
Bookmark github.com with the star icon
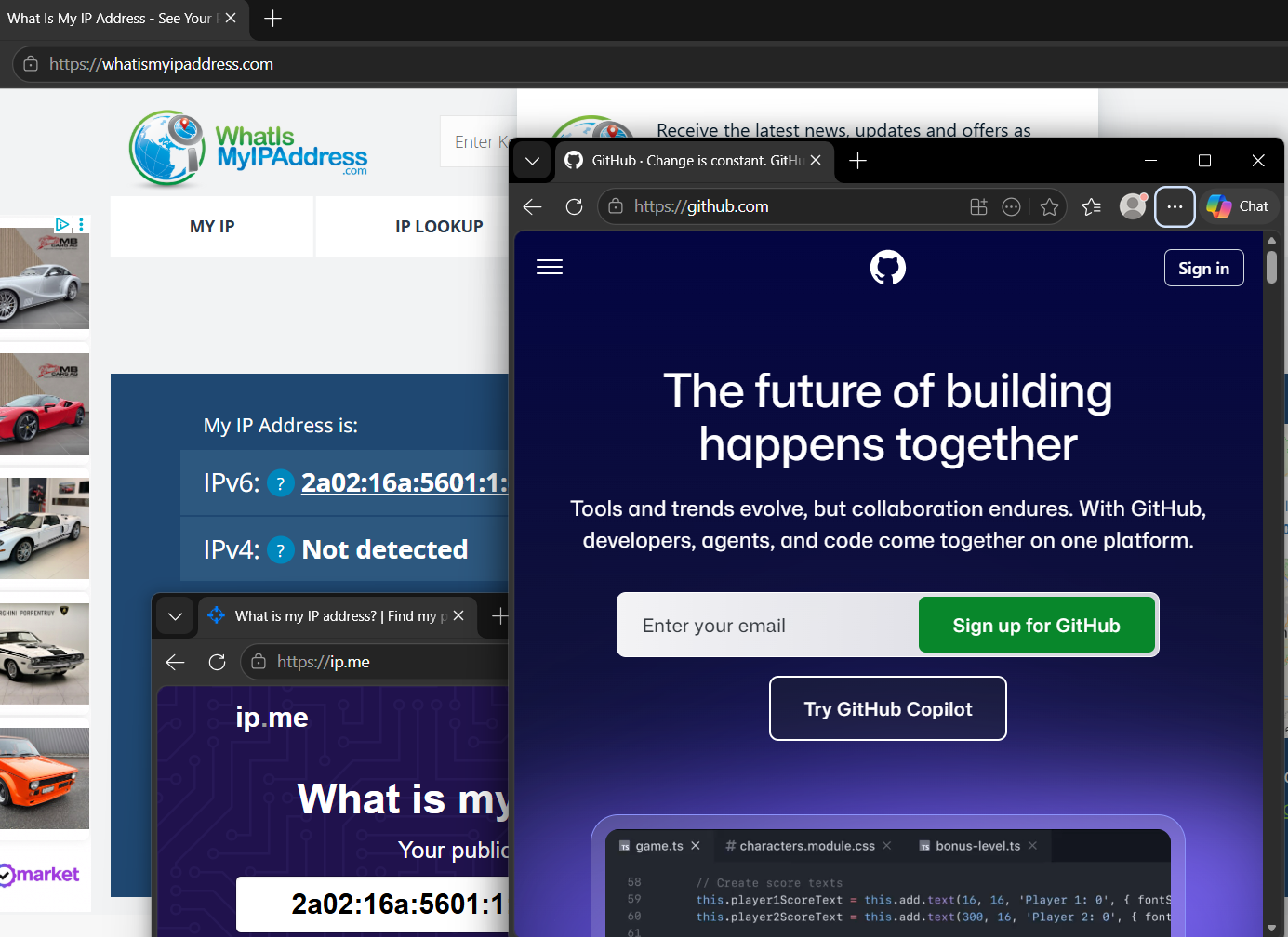(x=1050, y=206)
